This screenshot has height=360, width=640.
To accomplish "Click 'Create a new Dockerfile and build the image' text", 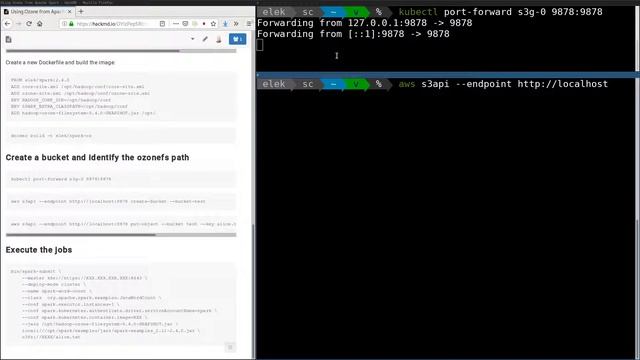I will click(60, 62).
